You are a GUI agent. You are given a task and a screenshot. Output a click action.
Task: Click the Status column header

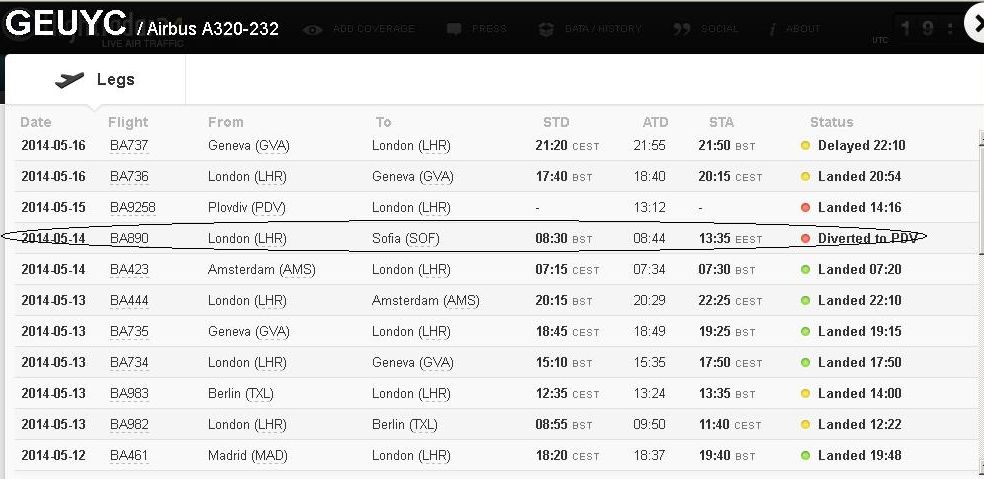coord(832,122)
